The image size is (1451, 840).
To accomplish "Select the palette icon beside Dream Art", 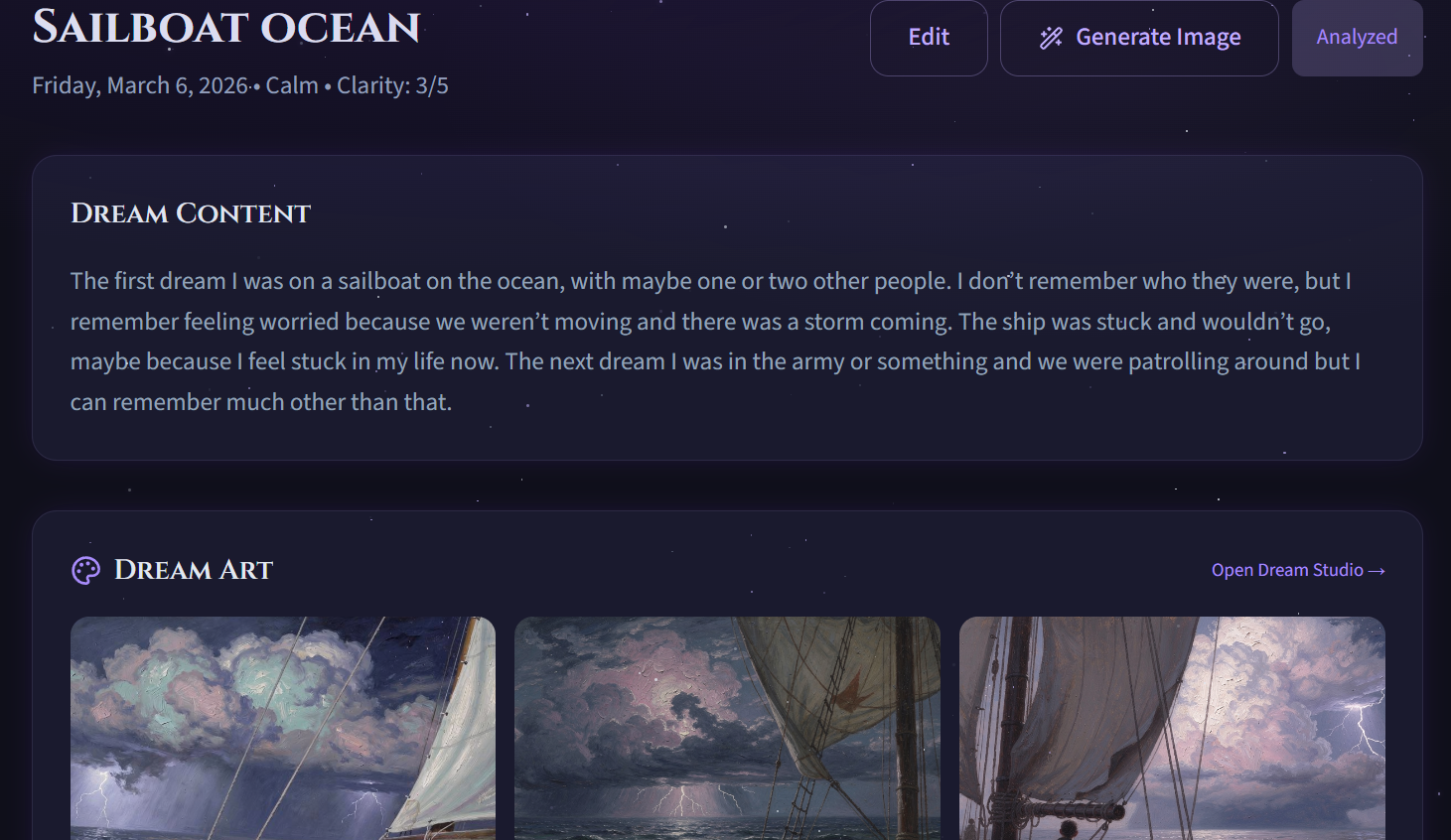I will (x=86, y=570).
